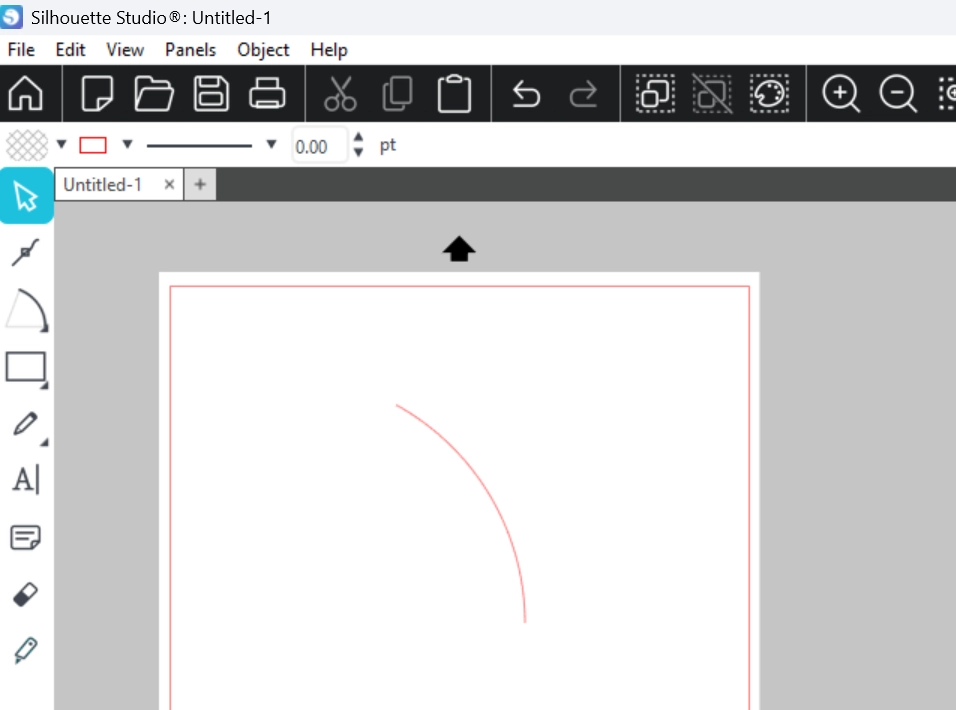This screenshot has width=956, height=710.
Task: Select the Rectangle drawing tool
Action: point(26,367)
